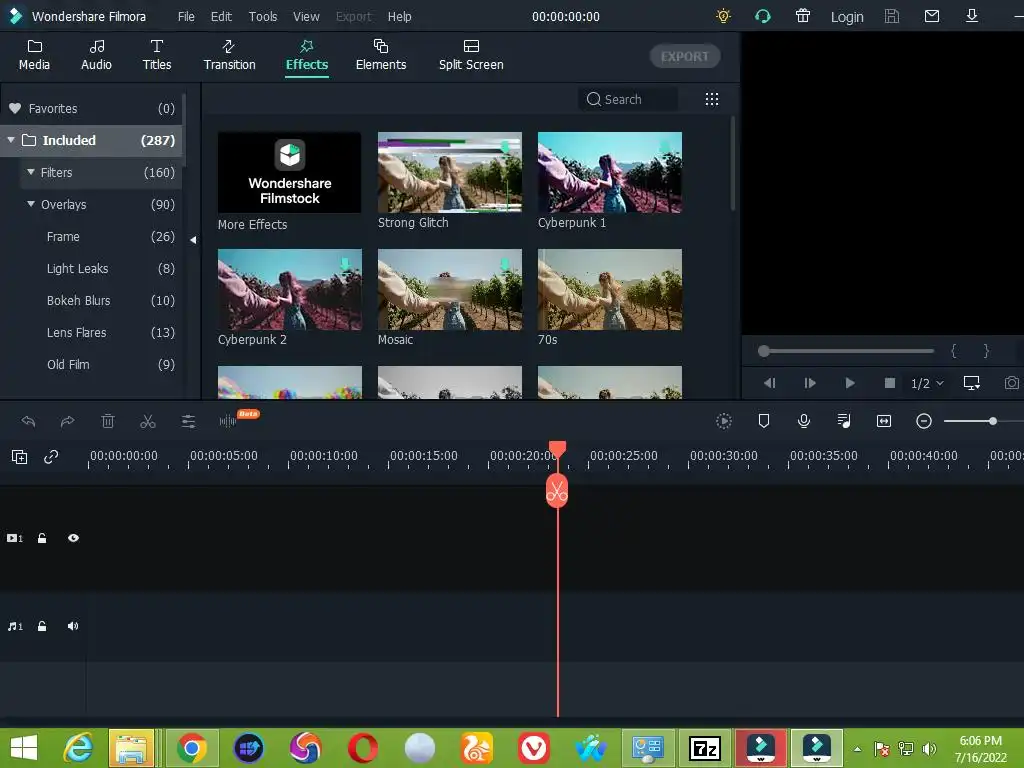
Task: Open the audio mixer icon
Action: click(844, 421)
